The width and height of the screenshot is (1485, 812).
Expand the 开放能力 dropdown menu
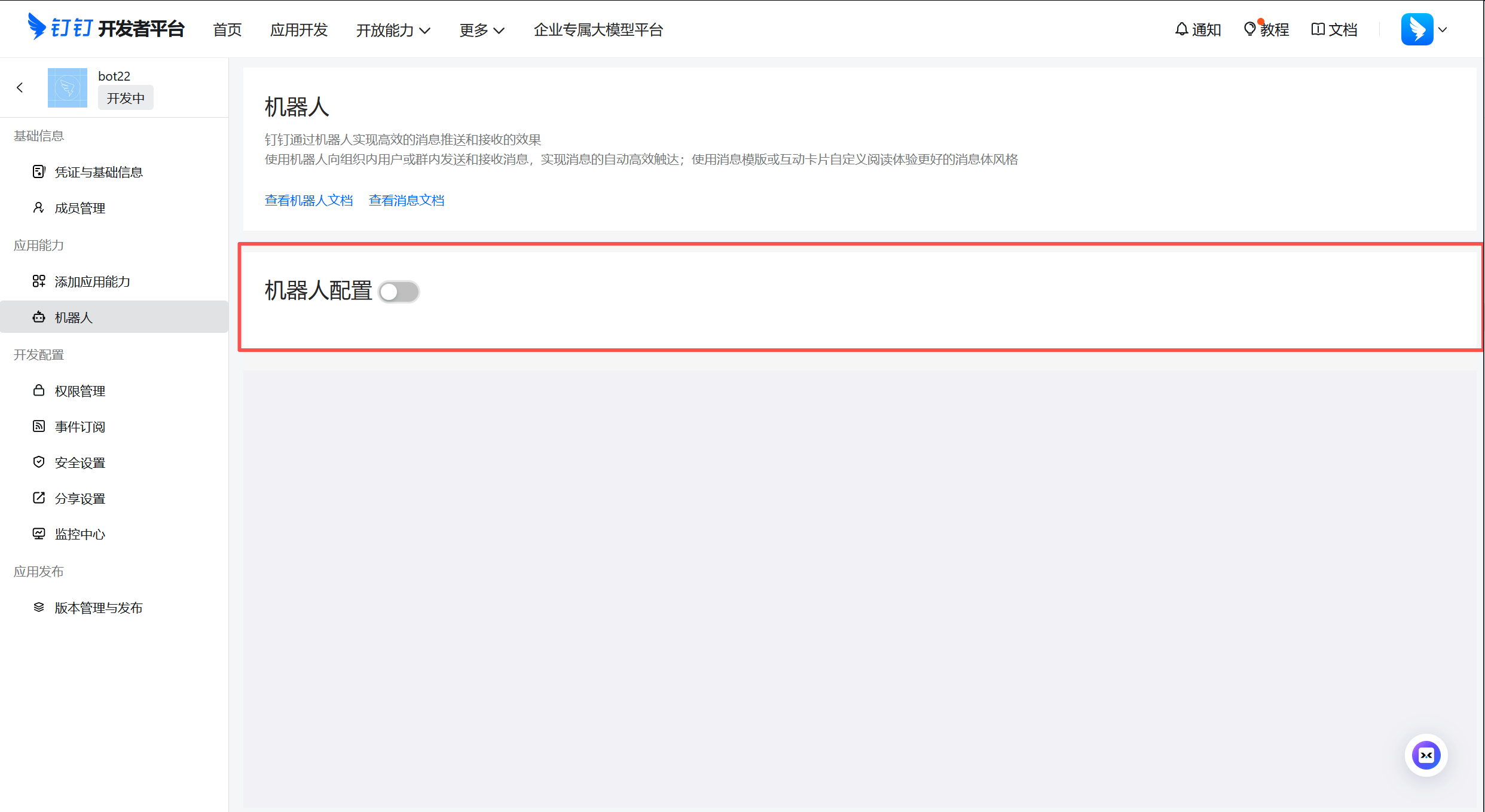393,30
